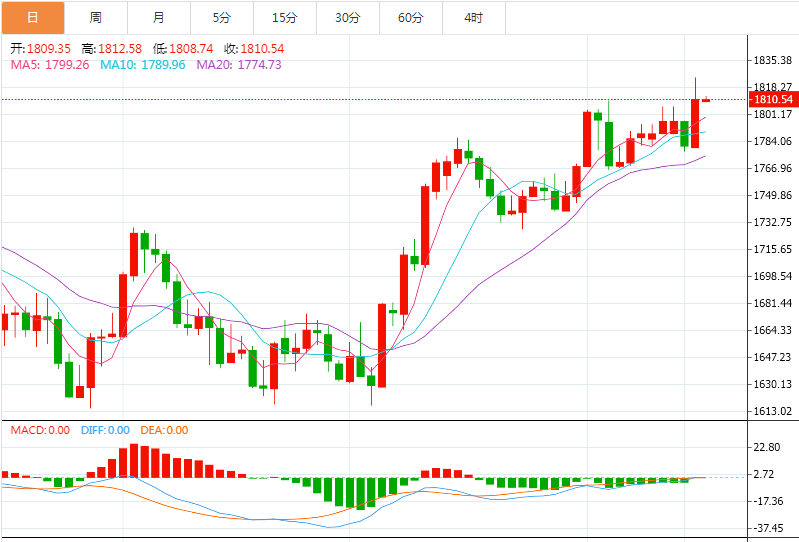Click the MA10: 1789.96 indicator label
Image resolution: width=799 pixels, height=542 pixels.
(x=143, y=65)
